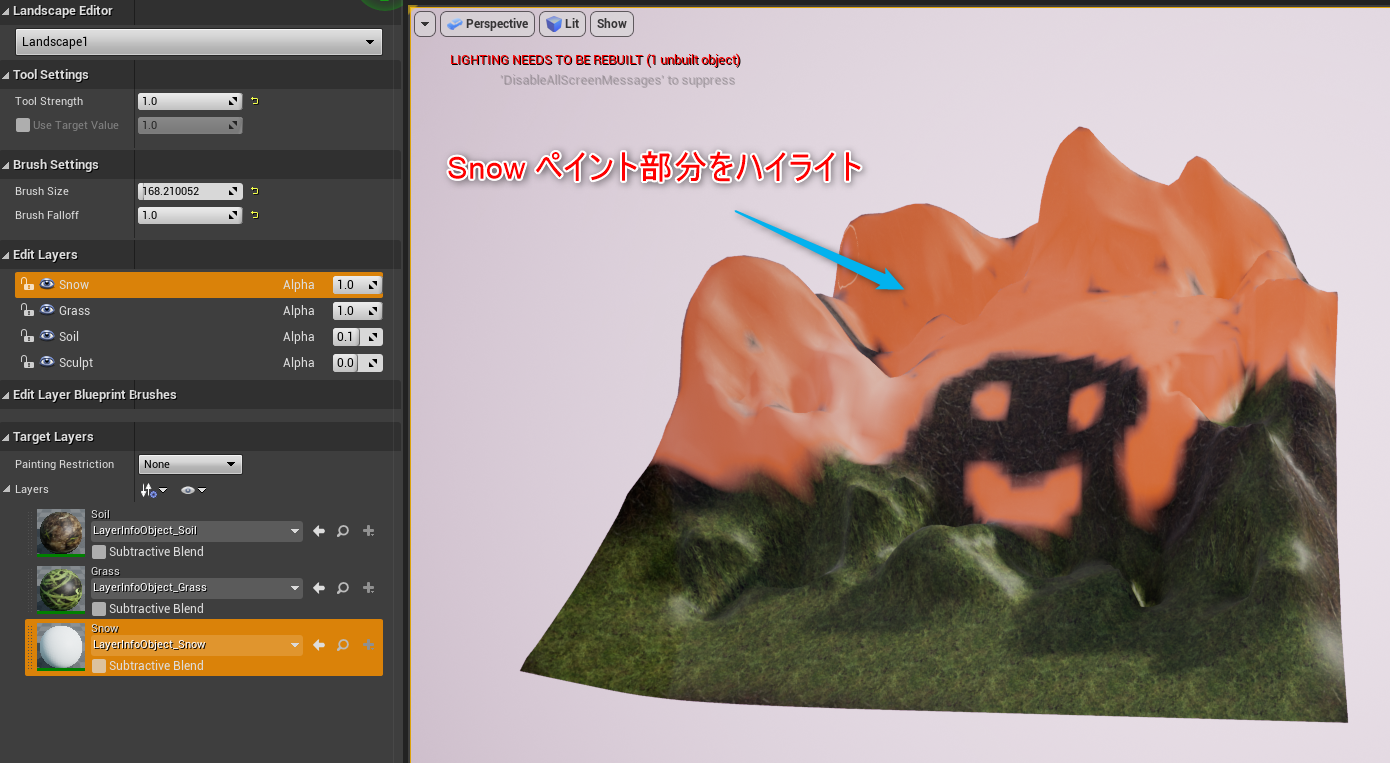1390x763 pixels.
Task: Select the Sculpt edit layer row
Action: [x=199, y=363]
